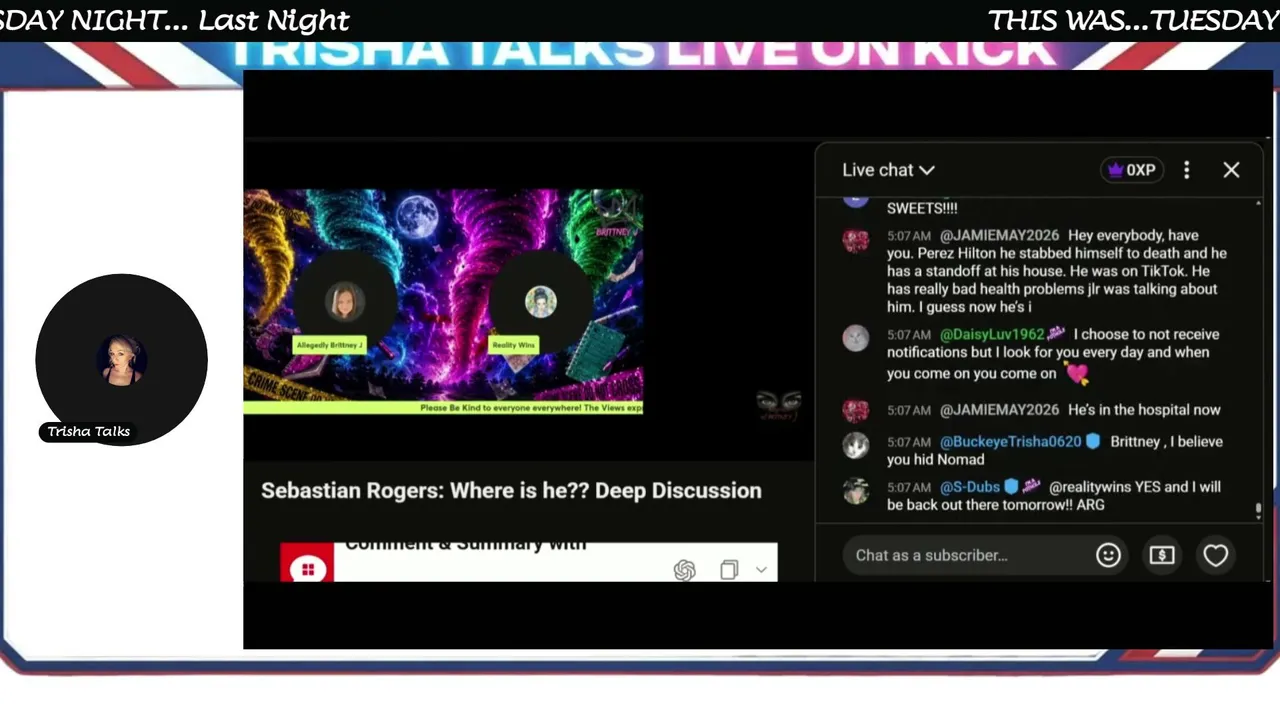Screen dimensions: 1280x720
Task: Click the copy icon in summary bar
Action: [729, 570]
